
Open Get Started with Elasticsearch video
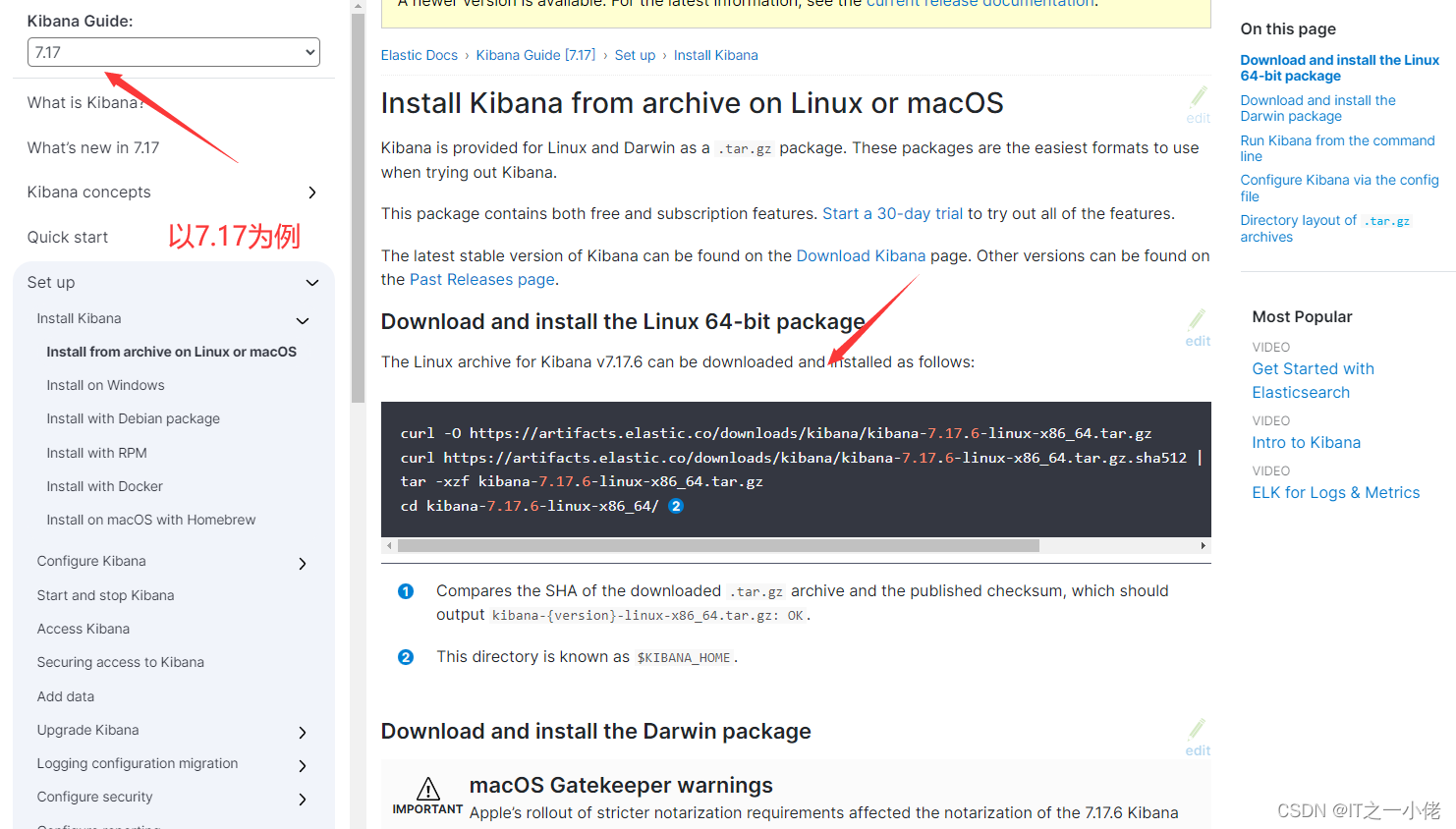click(1313, 380)
